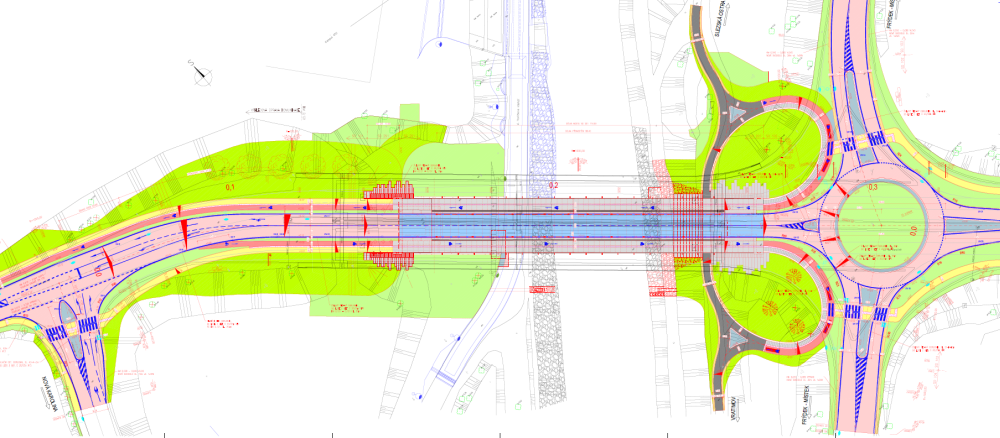The width and height of the screenshot is (1000, 438).
Task: Select the "0,3" stationing label in the roundabout
Action: click(873, 187)
